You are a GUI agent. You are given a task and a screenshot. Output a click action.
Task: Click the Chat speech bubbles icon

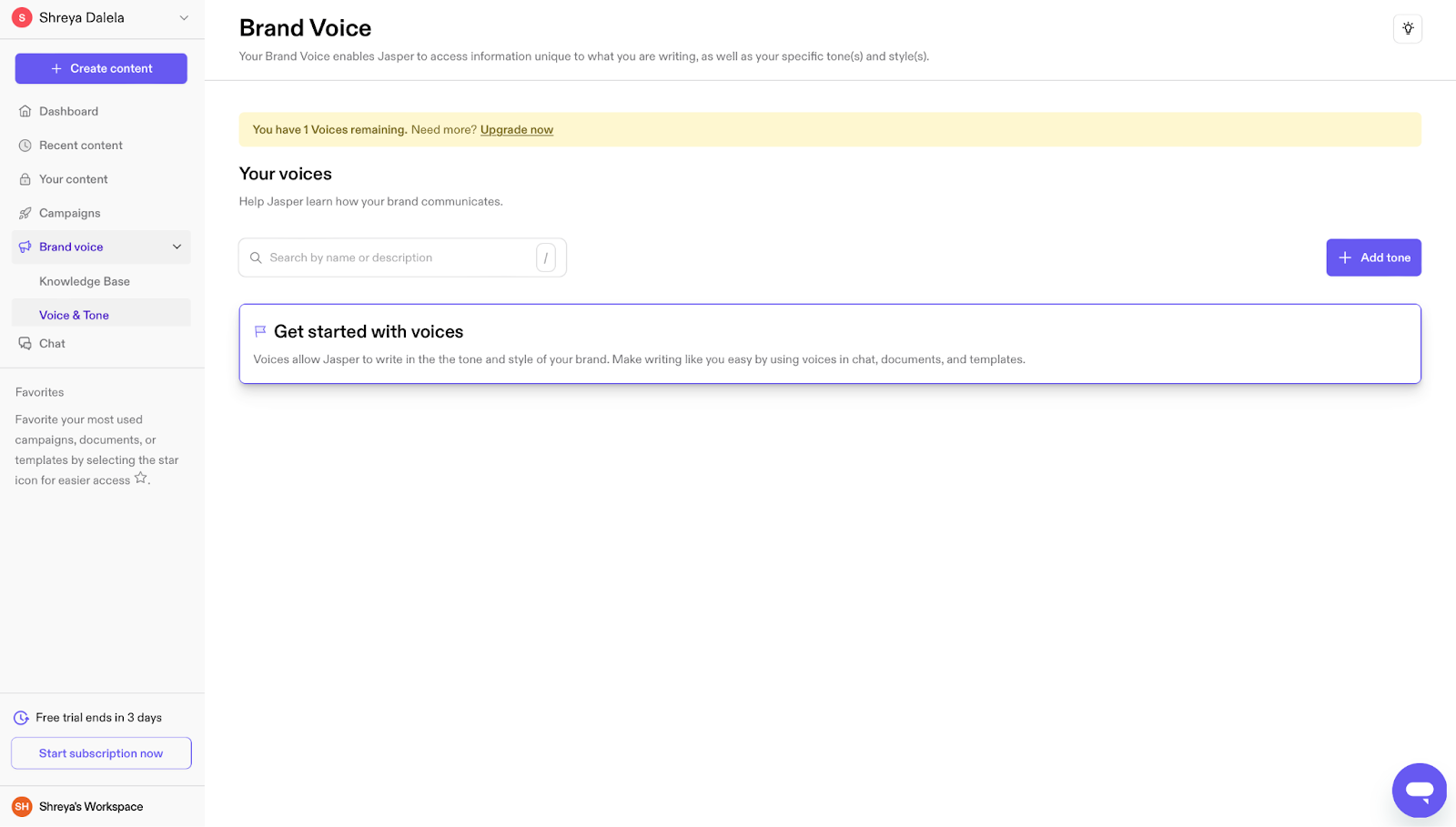tap(25, 343)
